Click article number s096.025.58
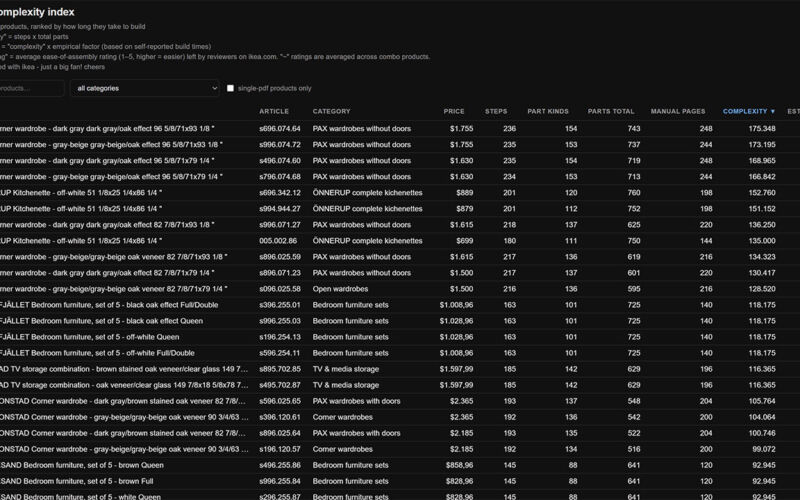This screenshot has width=800, height=500. pos(280,289)
